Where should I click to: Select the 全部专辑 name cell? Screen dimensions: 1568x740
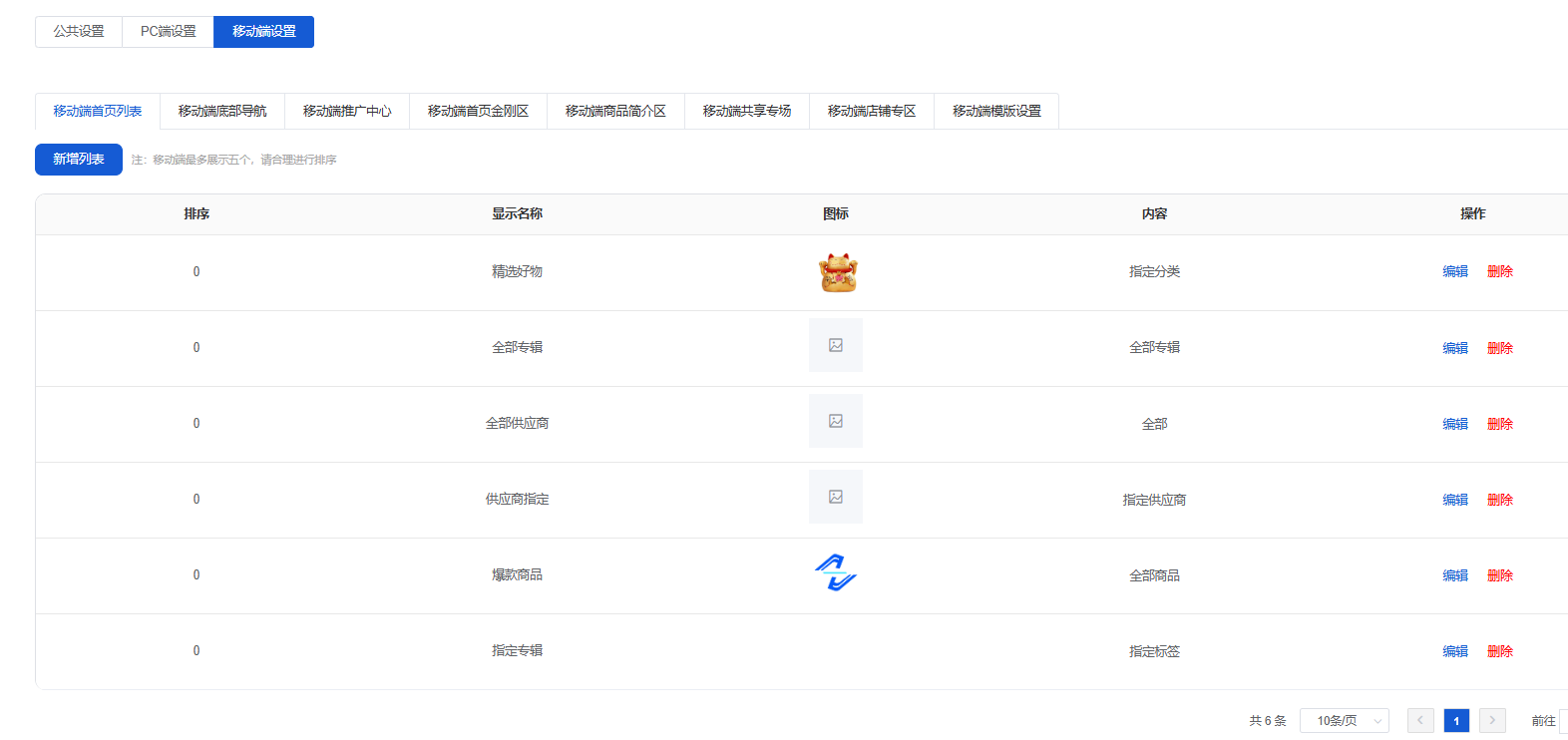[517, 347]
